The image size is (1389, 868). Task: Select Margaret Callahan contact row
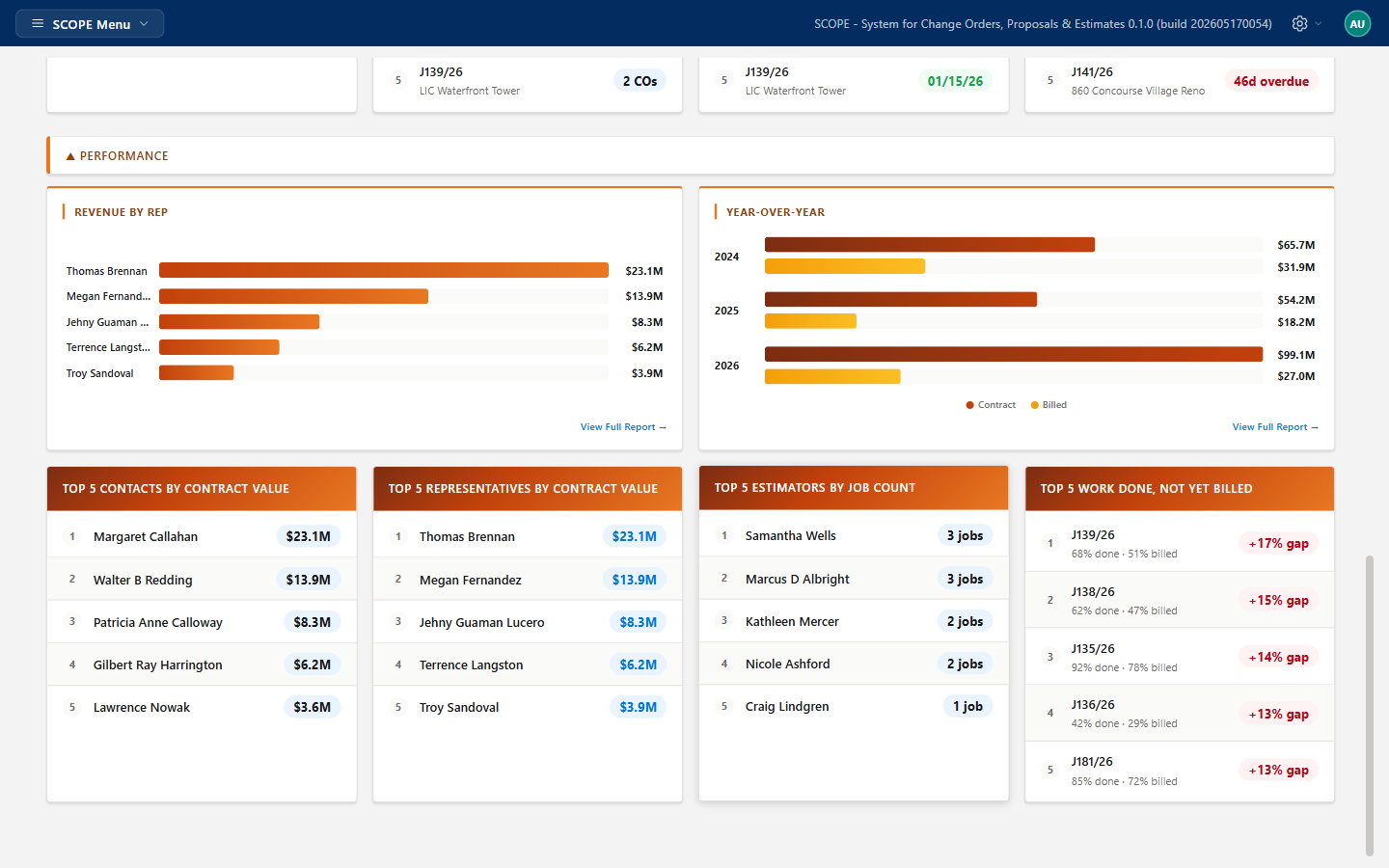coord(202,536)
